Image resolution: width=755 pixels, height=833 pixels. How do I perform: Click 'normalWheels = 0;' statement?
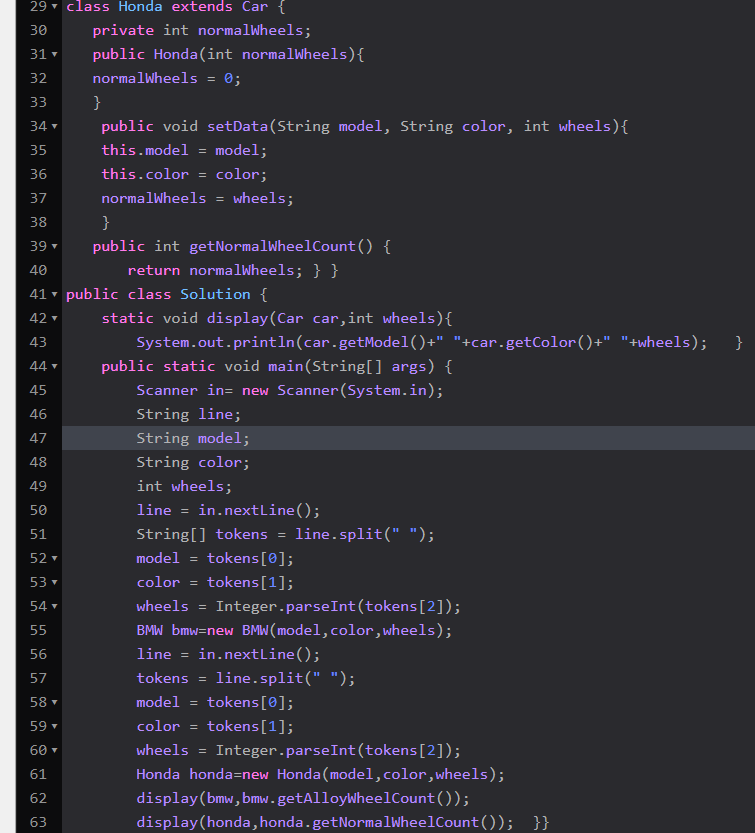tap(167, 79)
